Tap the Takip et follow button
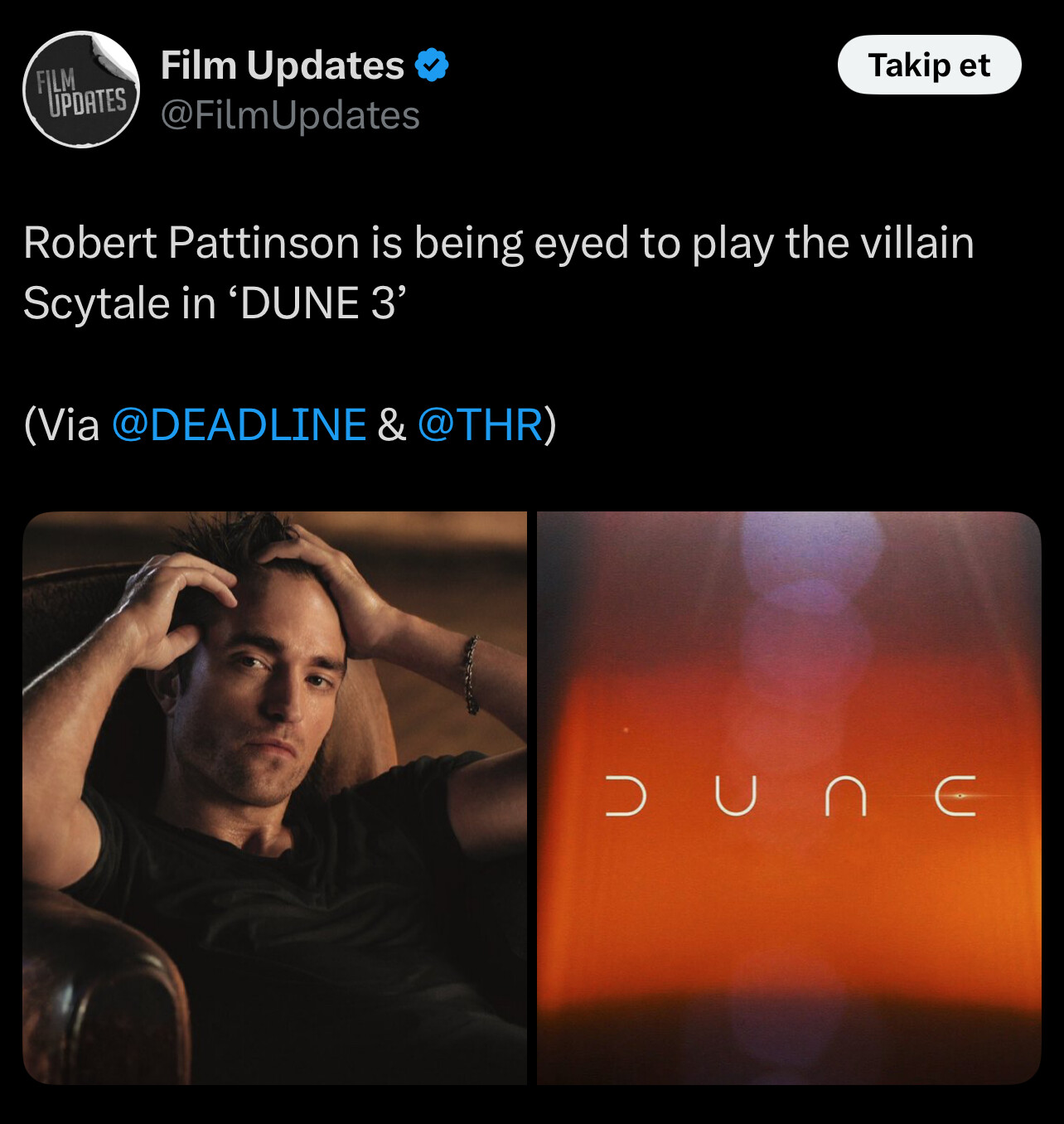Screen dimensions: 1064x1124 point(929,65)
